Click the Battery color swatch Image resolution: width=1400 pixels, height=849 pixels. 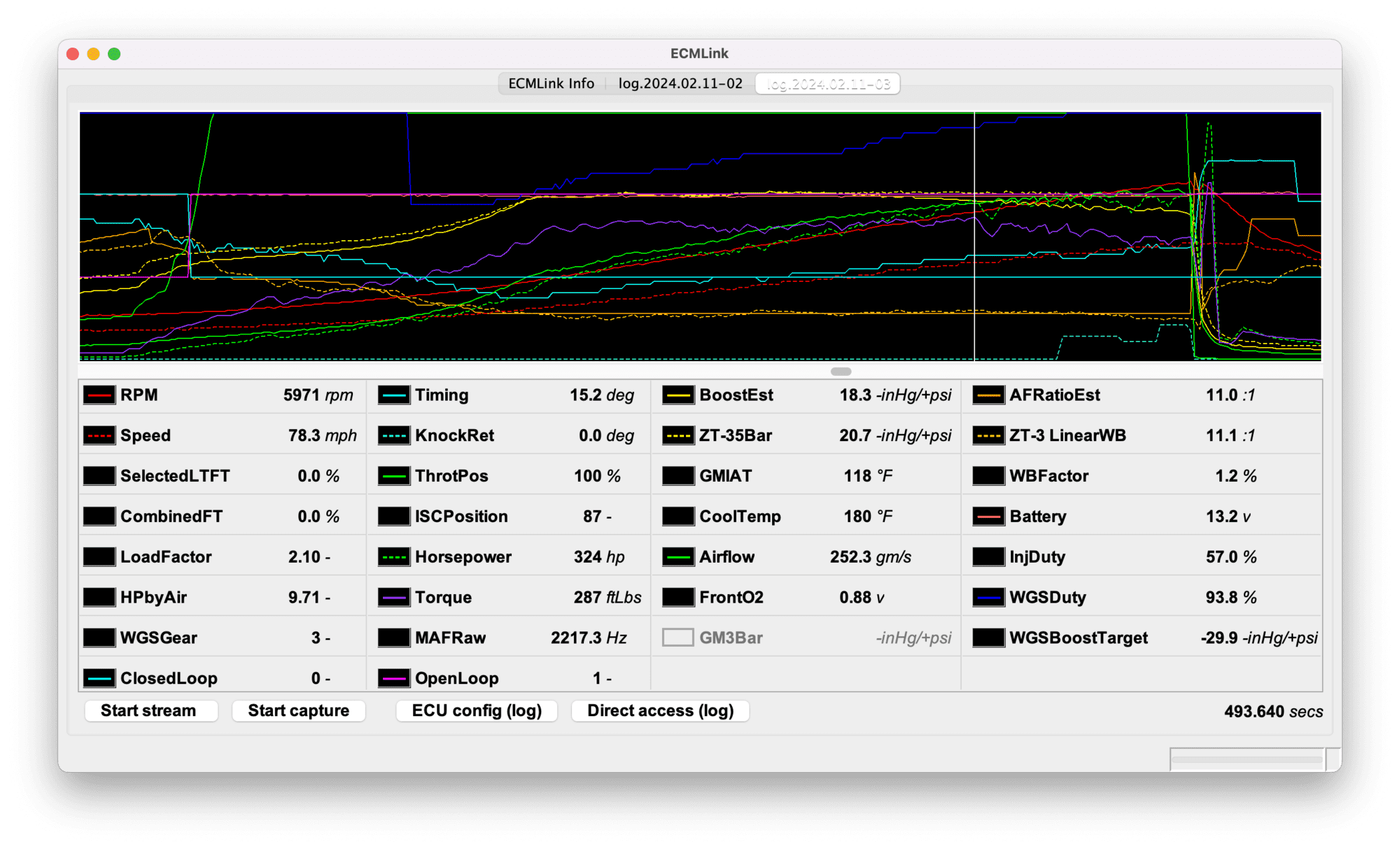pyautogui.click(x=989, y=517)
